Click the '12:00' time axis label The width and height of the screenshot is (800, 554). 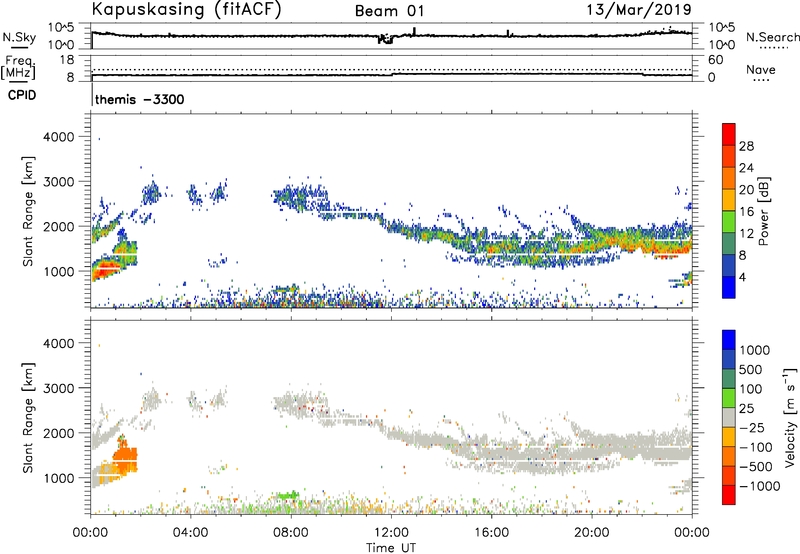pyautogui.click(x=391, y=533)
